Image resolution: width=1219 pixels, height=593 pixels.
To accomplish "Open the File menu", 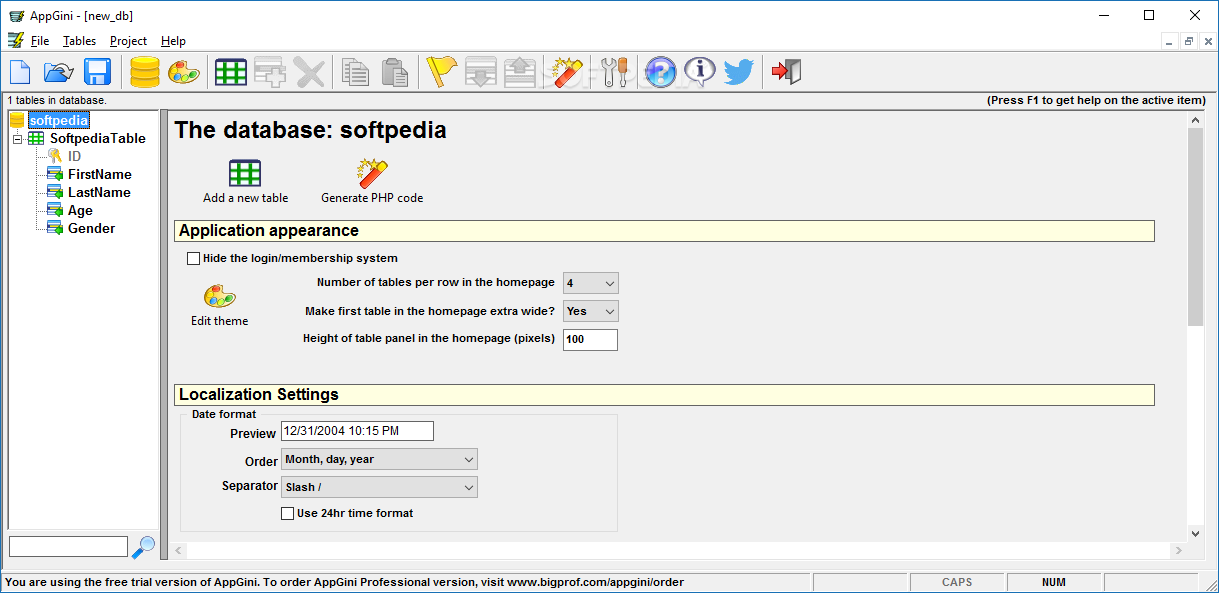I will coord(40,41).
